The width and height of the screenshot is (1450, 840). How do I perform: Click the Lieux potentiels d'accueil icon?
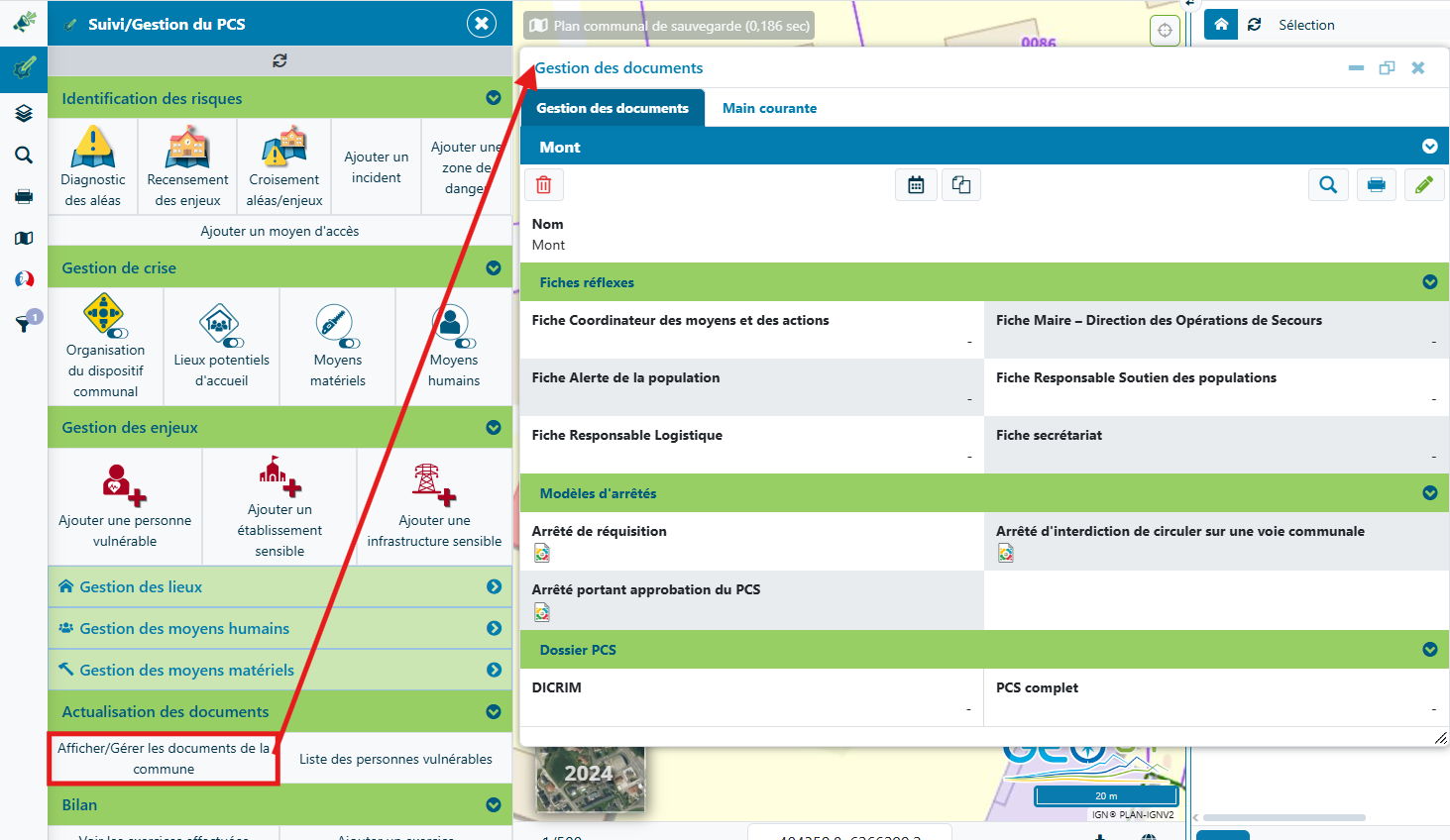219,323
